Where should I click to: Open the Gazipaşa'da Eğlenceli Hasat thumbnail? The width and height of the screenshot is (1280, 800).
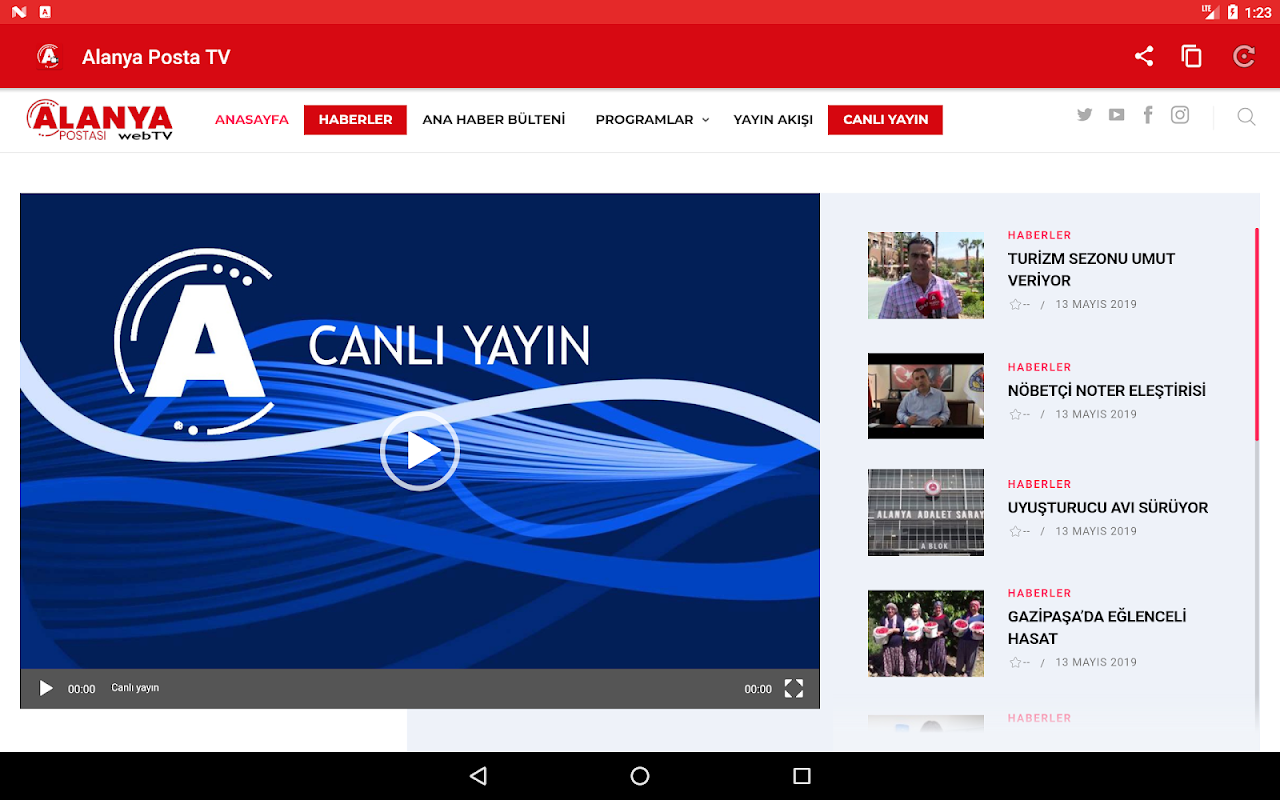pos(926,633)
